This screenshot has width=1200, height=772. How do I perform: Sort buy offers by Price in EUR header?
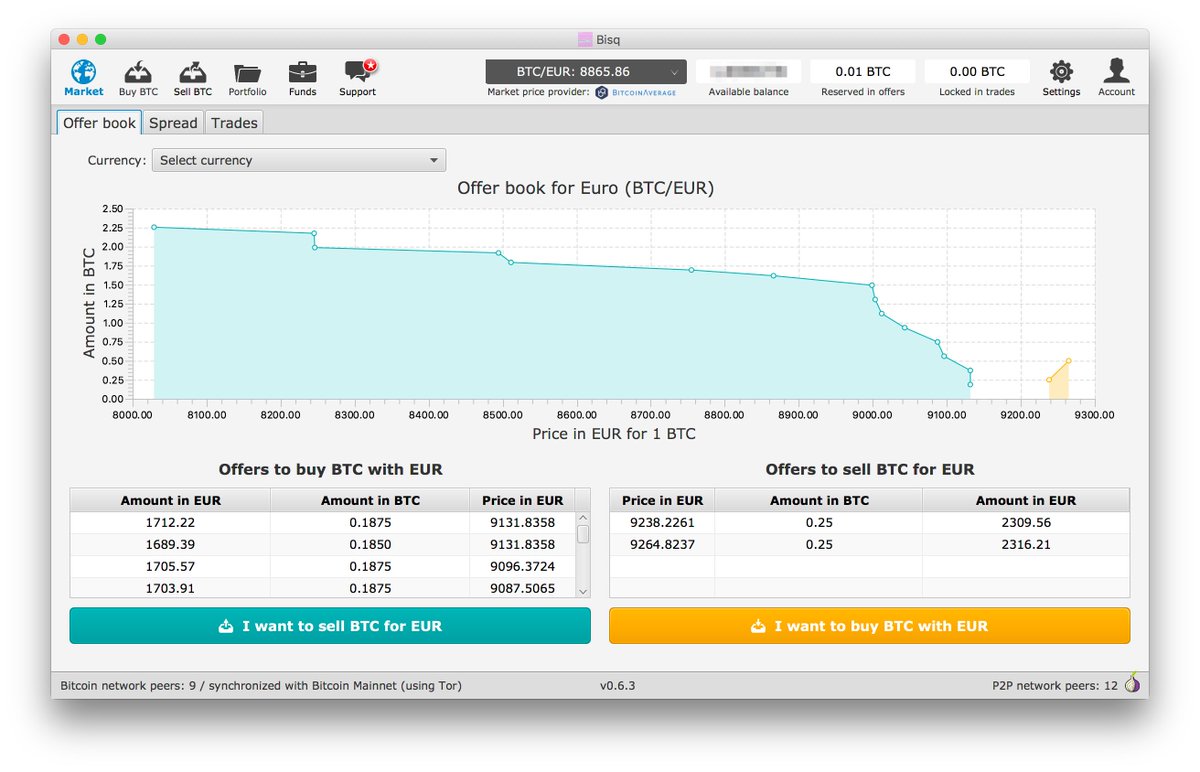(522, 500)
